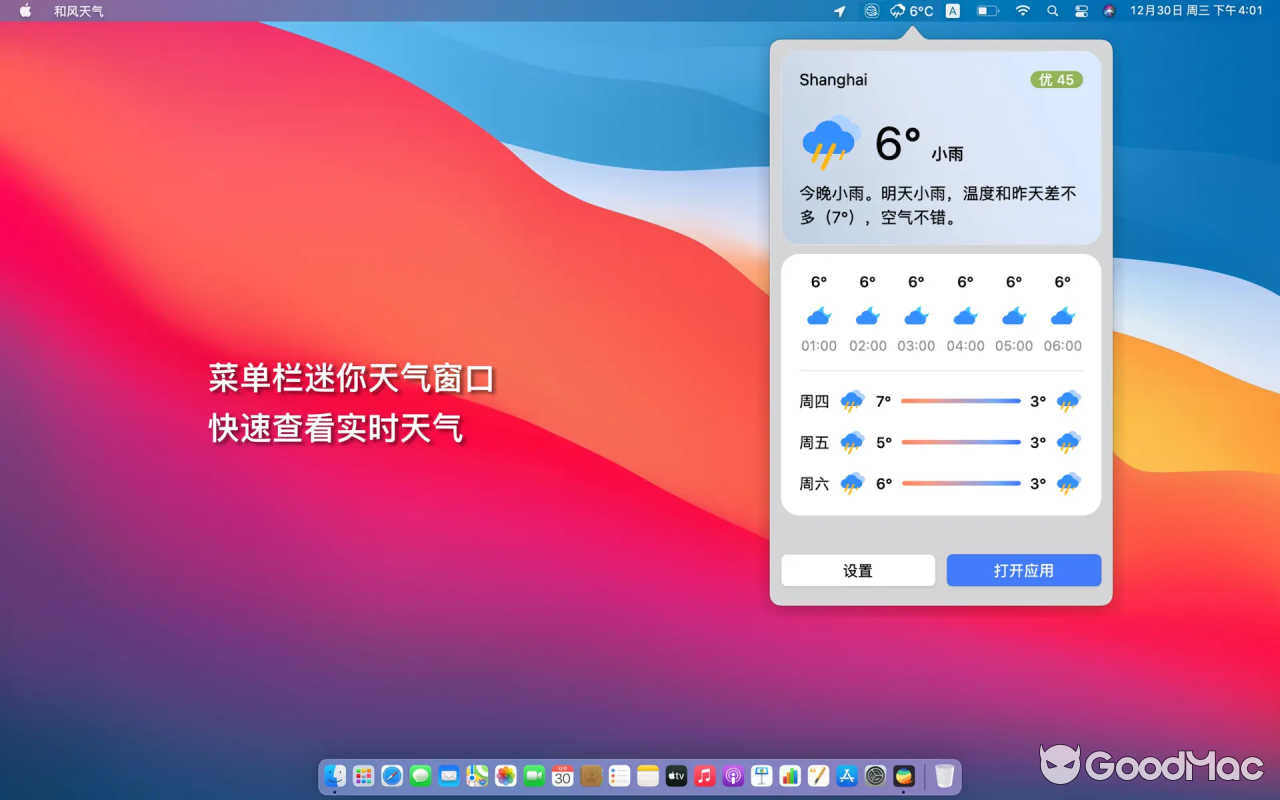Viewport: 1280px width, 800px height.
Task: Open Safari from the Dock
Action: point(392,775)
